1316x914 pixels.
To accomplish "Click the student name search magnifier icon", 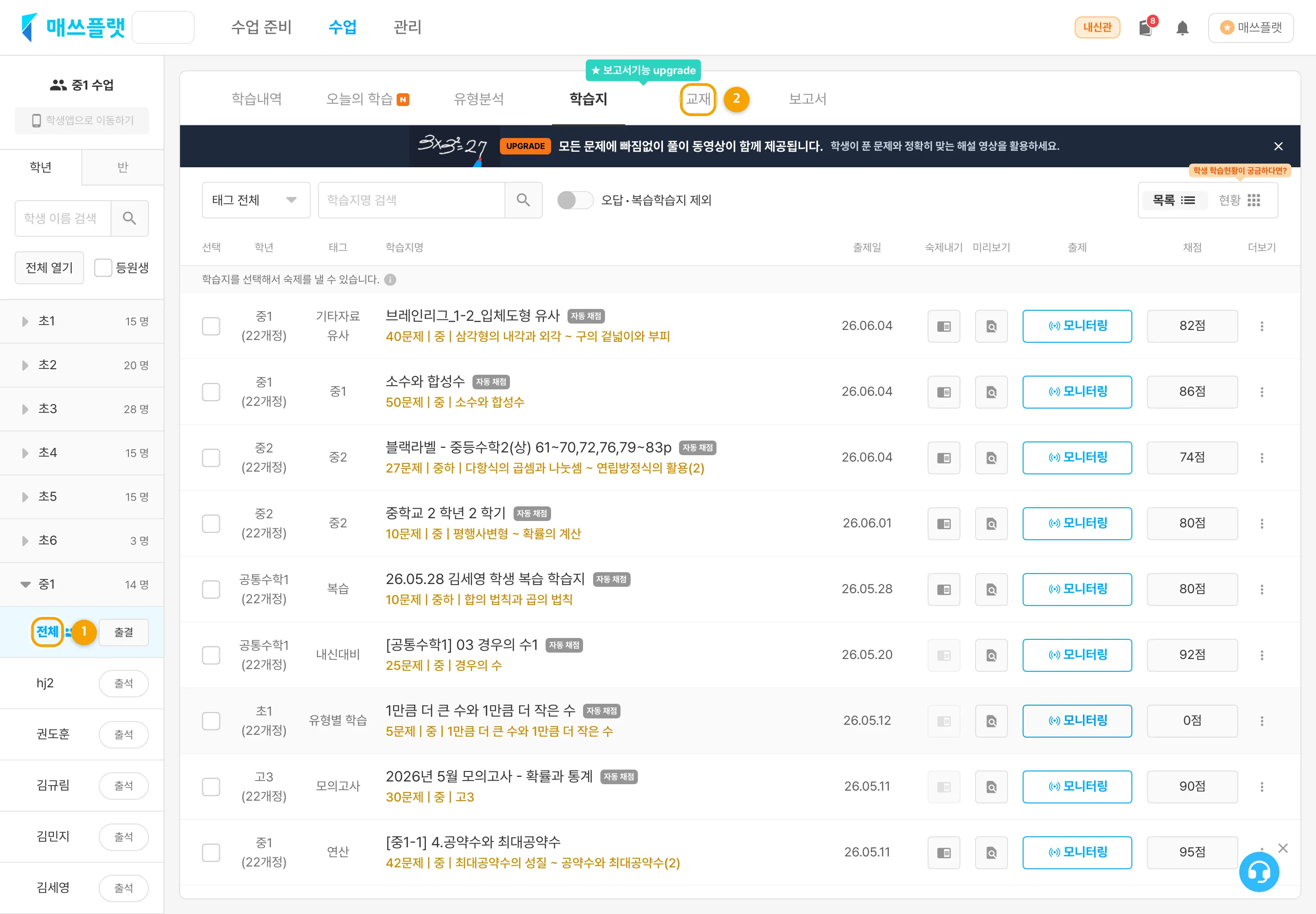I will point(129,218).
